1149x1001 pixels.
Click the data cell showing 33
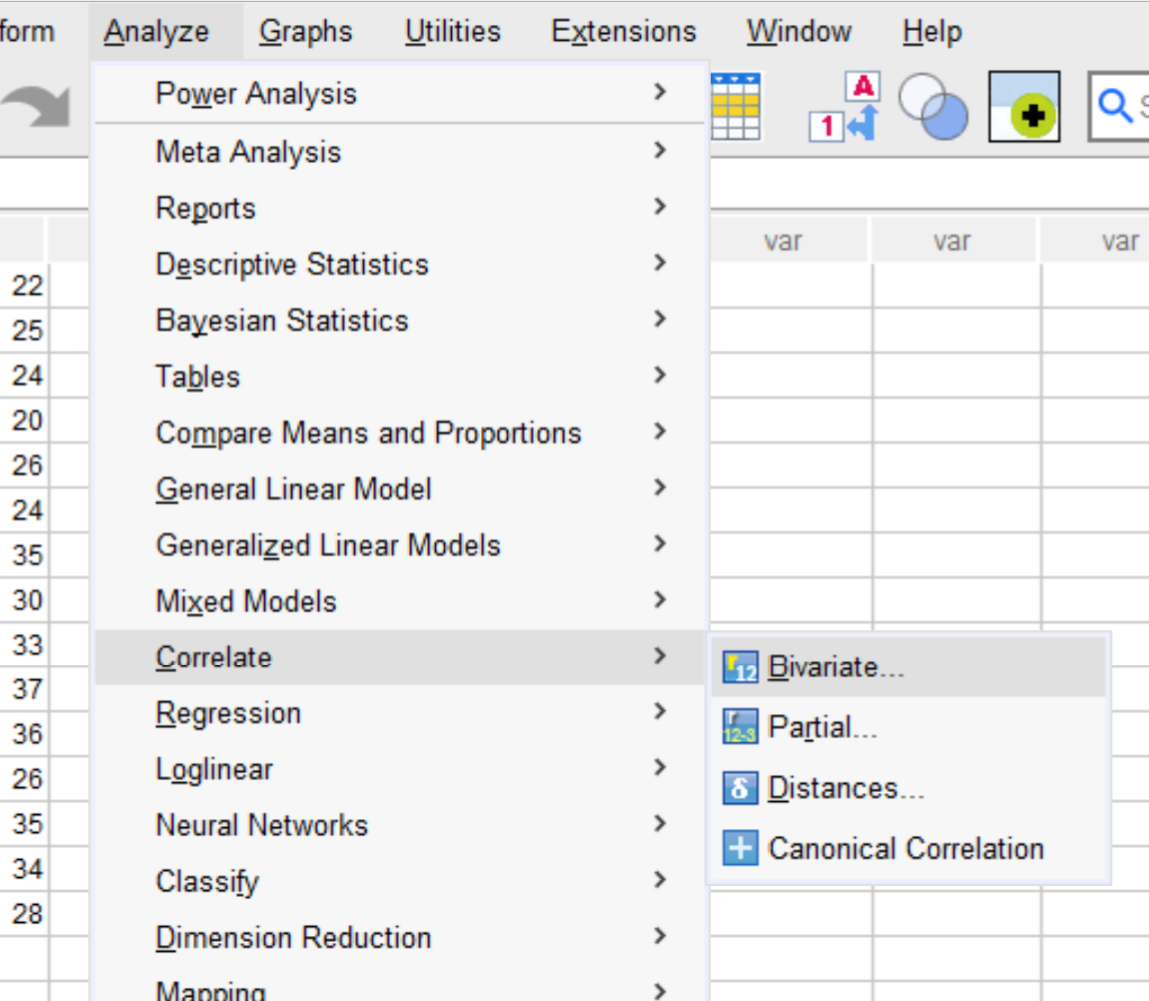point(24,646)
